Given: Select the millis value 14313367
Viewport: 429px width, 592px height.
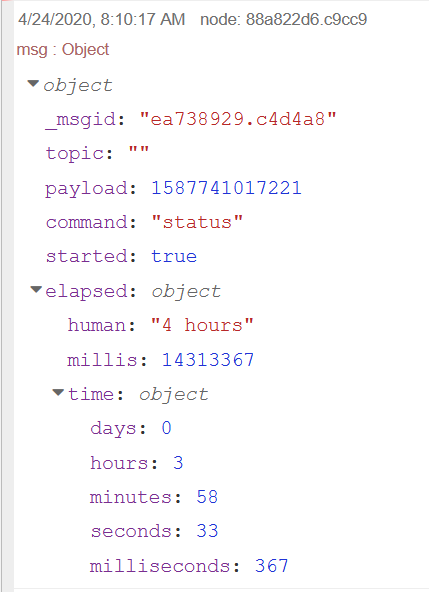Looking at the screenshot, I should (208, 359).
